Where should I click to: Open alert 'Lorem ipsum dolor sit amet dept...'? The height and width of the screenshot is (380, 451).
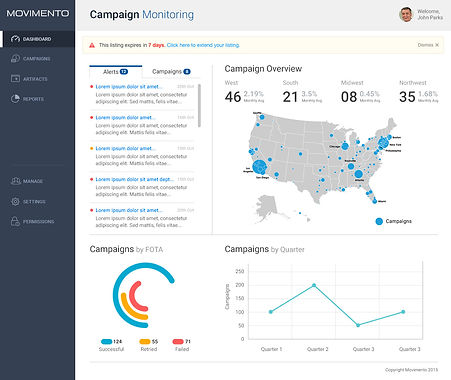tap(134, 179)
